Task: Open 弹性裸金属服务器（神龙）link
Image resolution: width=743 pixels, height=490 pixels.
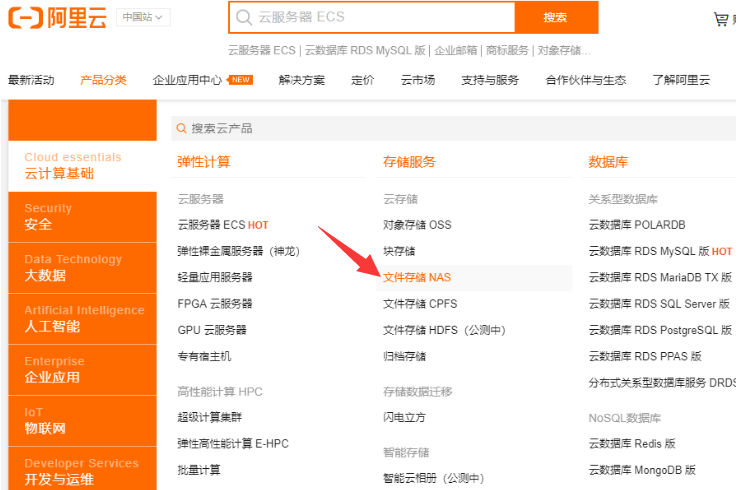Action: (x=239, y=251)
